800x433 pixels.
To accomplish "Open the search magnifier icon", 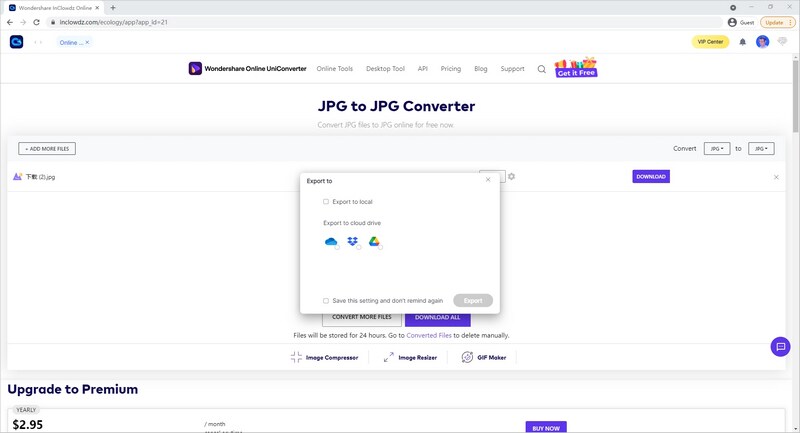I will click(x=541, y=69).
